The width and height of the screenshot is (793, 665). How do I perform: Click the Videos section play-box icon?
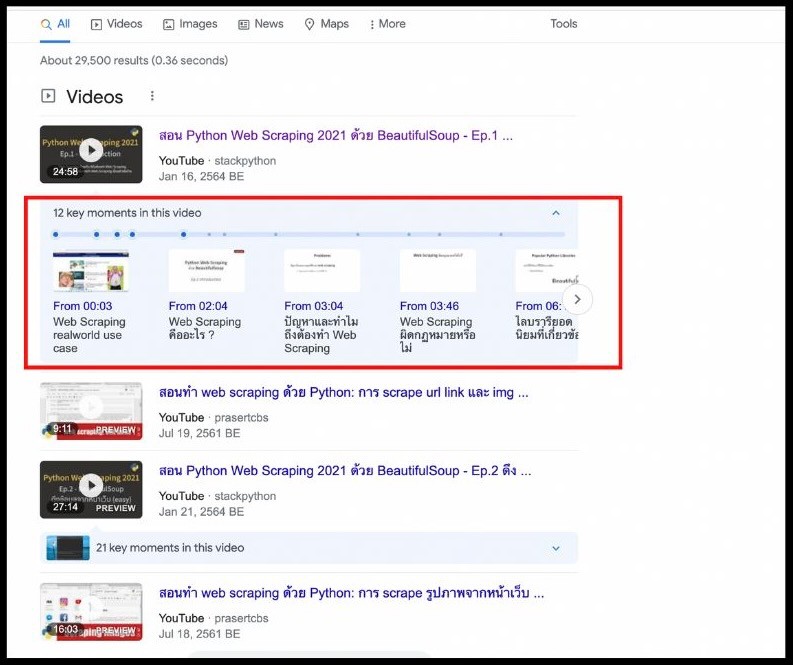pyautogui.click(x=48, y=96)
